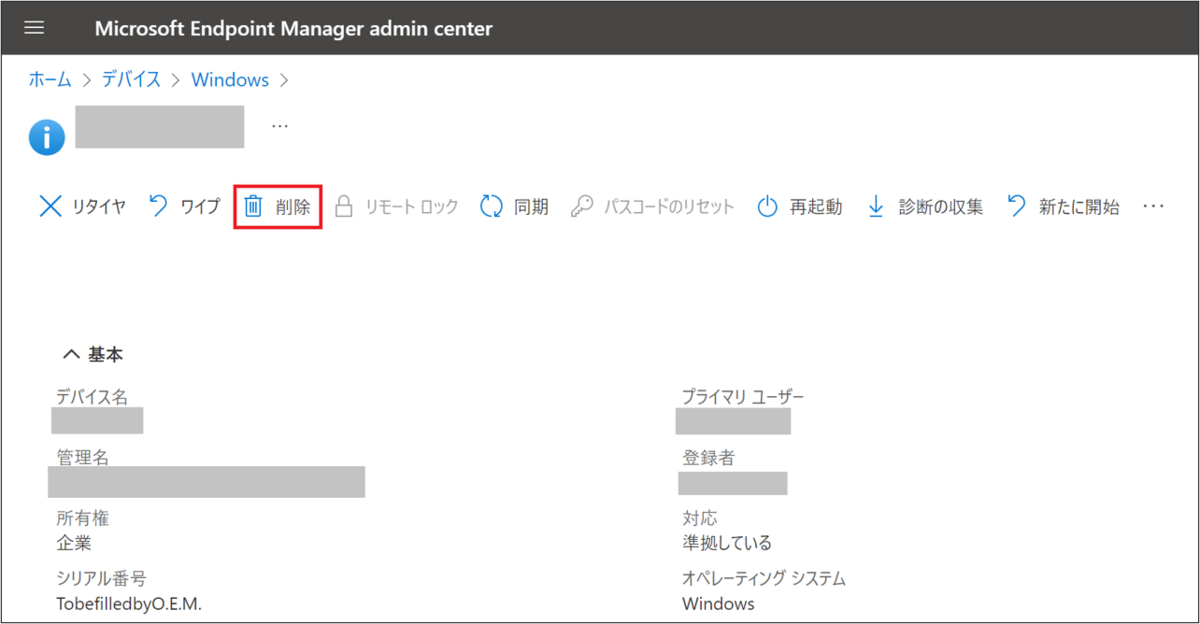The height and width of the screenshot is (624, 1200).
Task: Click the blue info icon beside device name
Action: [x=47, y=137]
